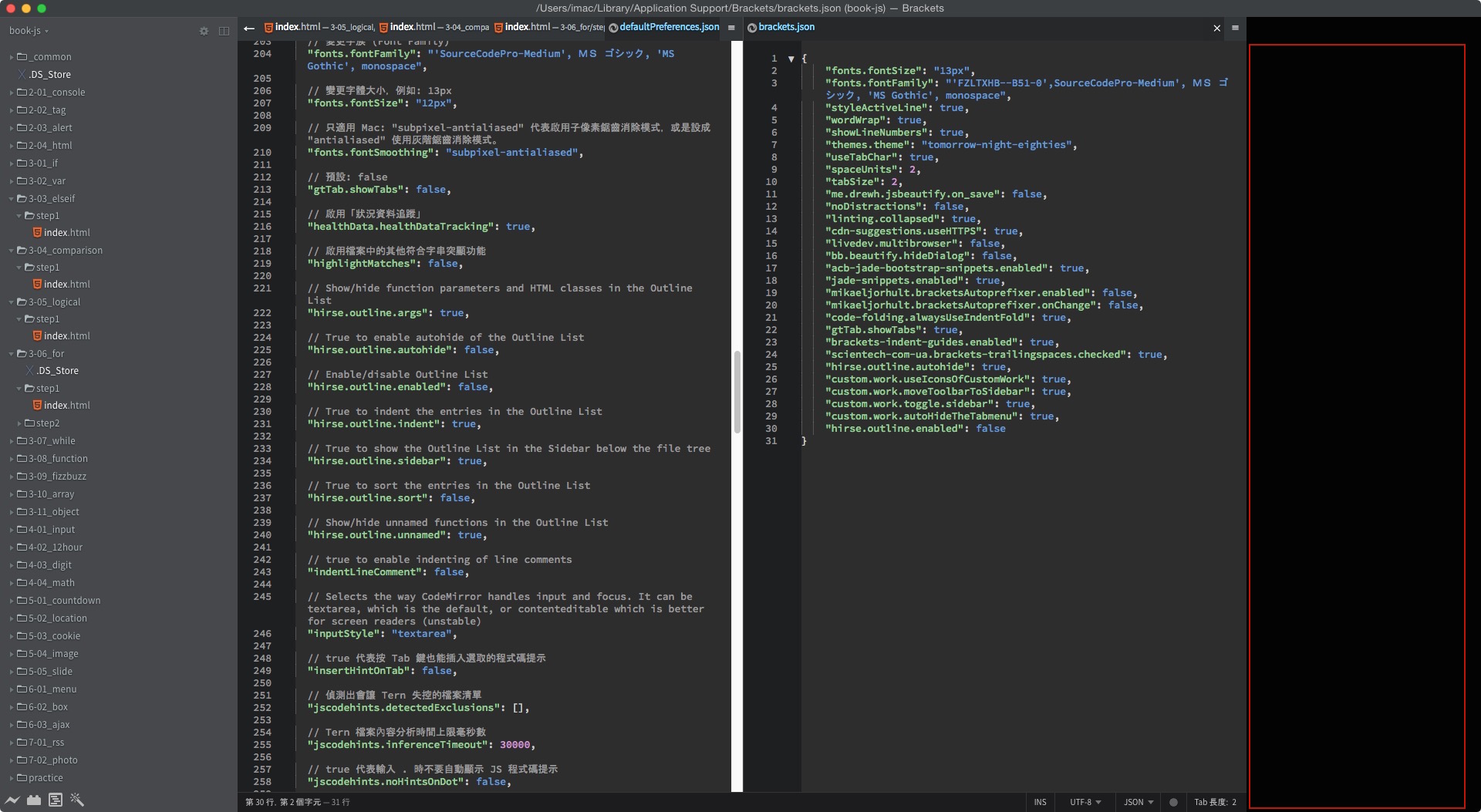This screenshot has width=1481, height=812.
Task: Open right pane tab list menu icon
Action: (1235, 28)
